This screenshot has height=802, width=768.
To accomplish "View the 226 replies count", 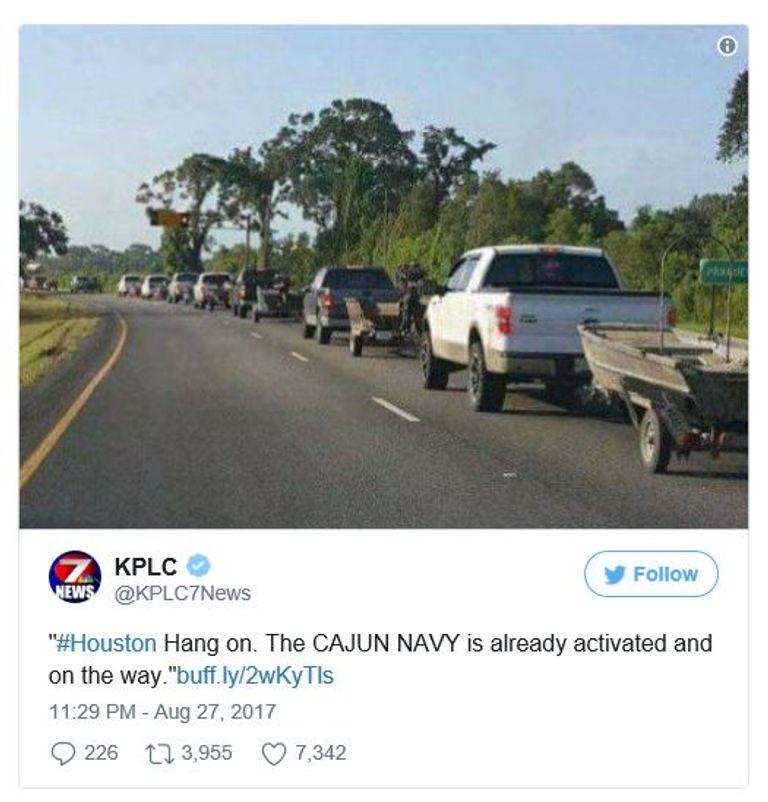I will coord(101,753).
